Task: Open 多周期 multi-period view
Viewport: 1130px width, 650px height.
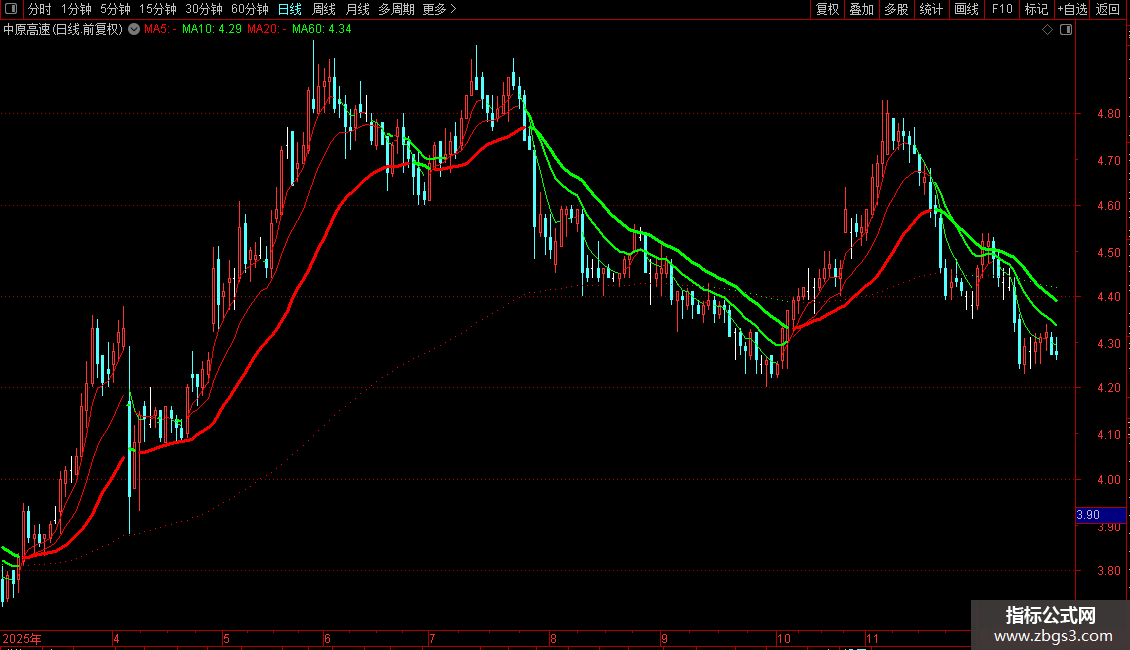Action: click(x=396, y=9)
